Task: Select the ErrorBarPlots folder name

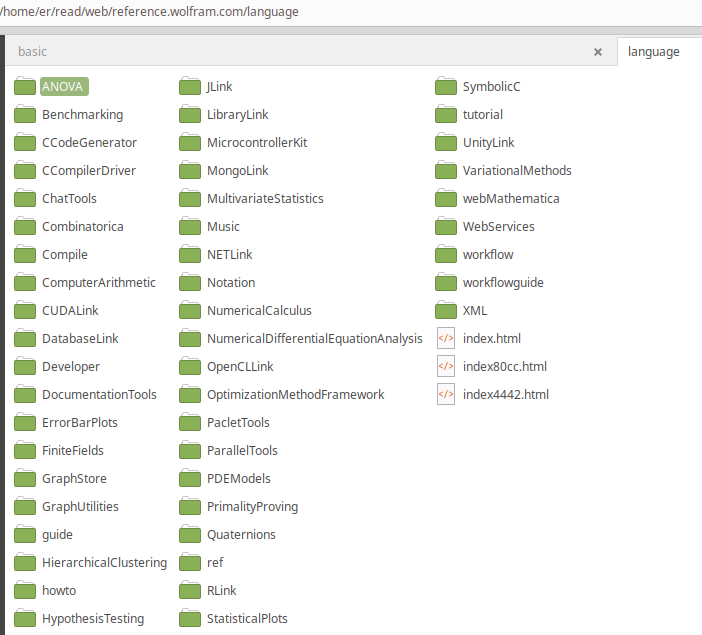Action: (80, 422)
